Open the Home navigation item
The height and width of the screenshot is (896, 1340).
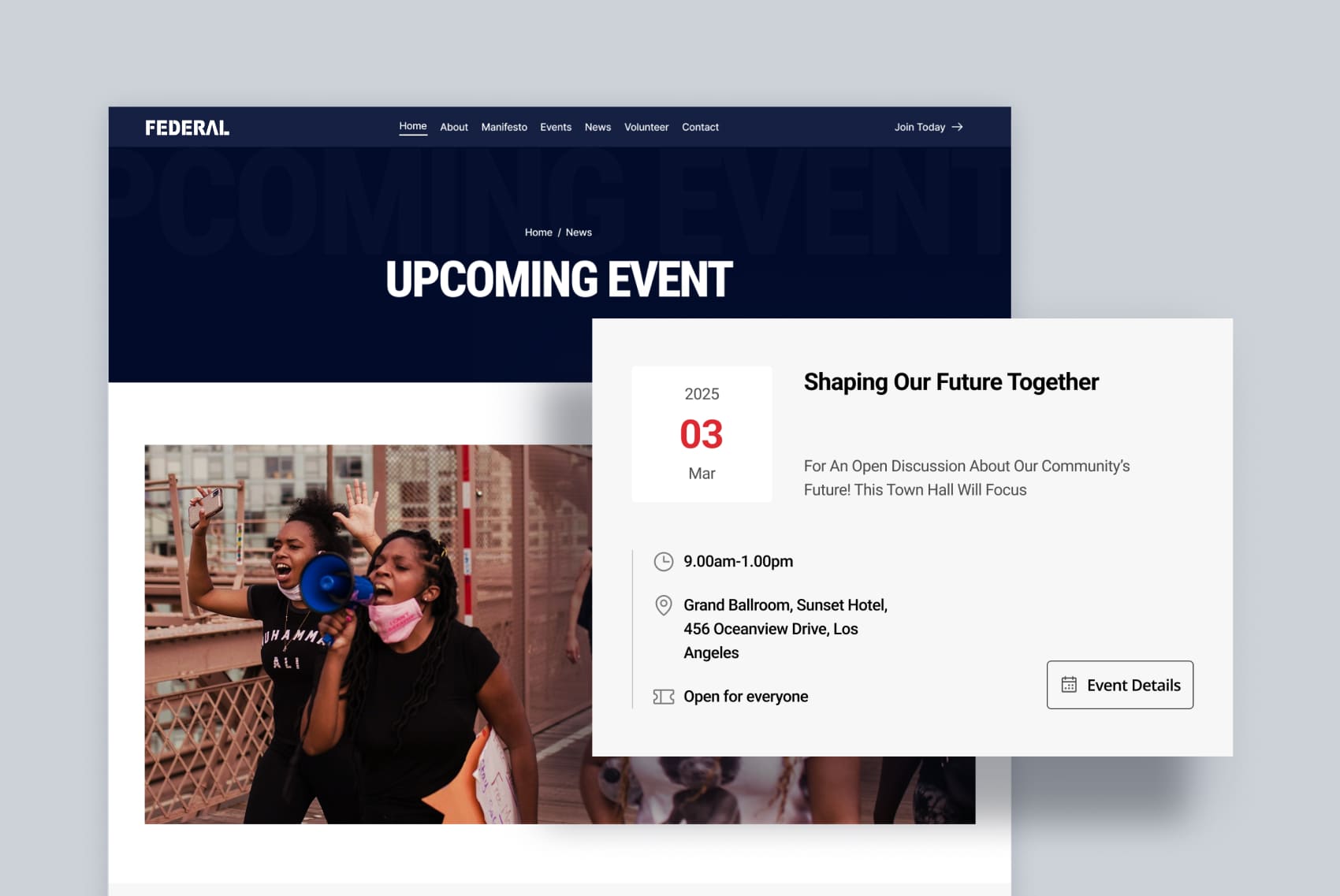pyautogui.click(x=413, y=126)
